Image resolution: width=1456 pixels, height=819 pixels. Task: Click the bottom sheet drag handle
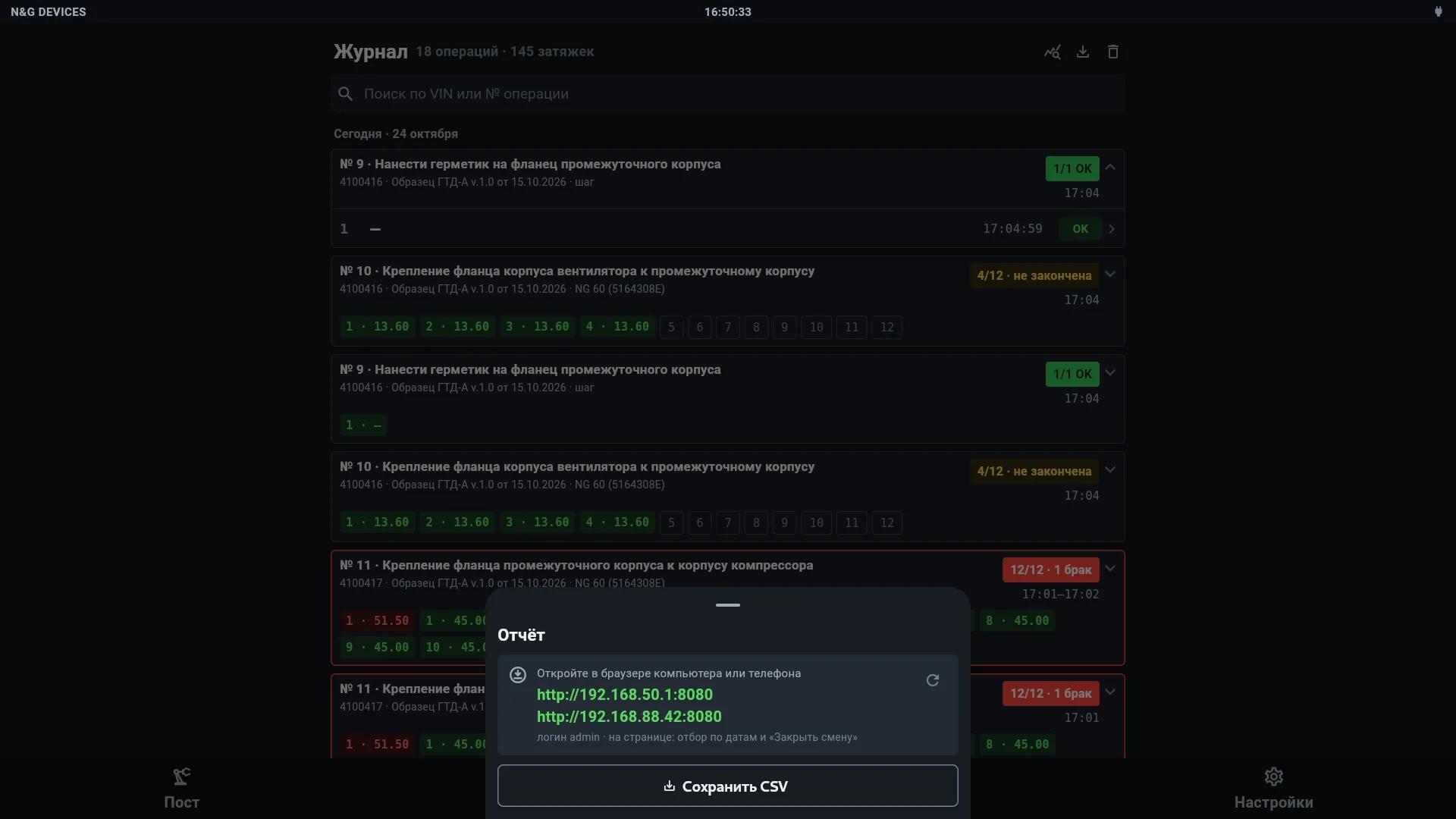point(728,605)
